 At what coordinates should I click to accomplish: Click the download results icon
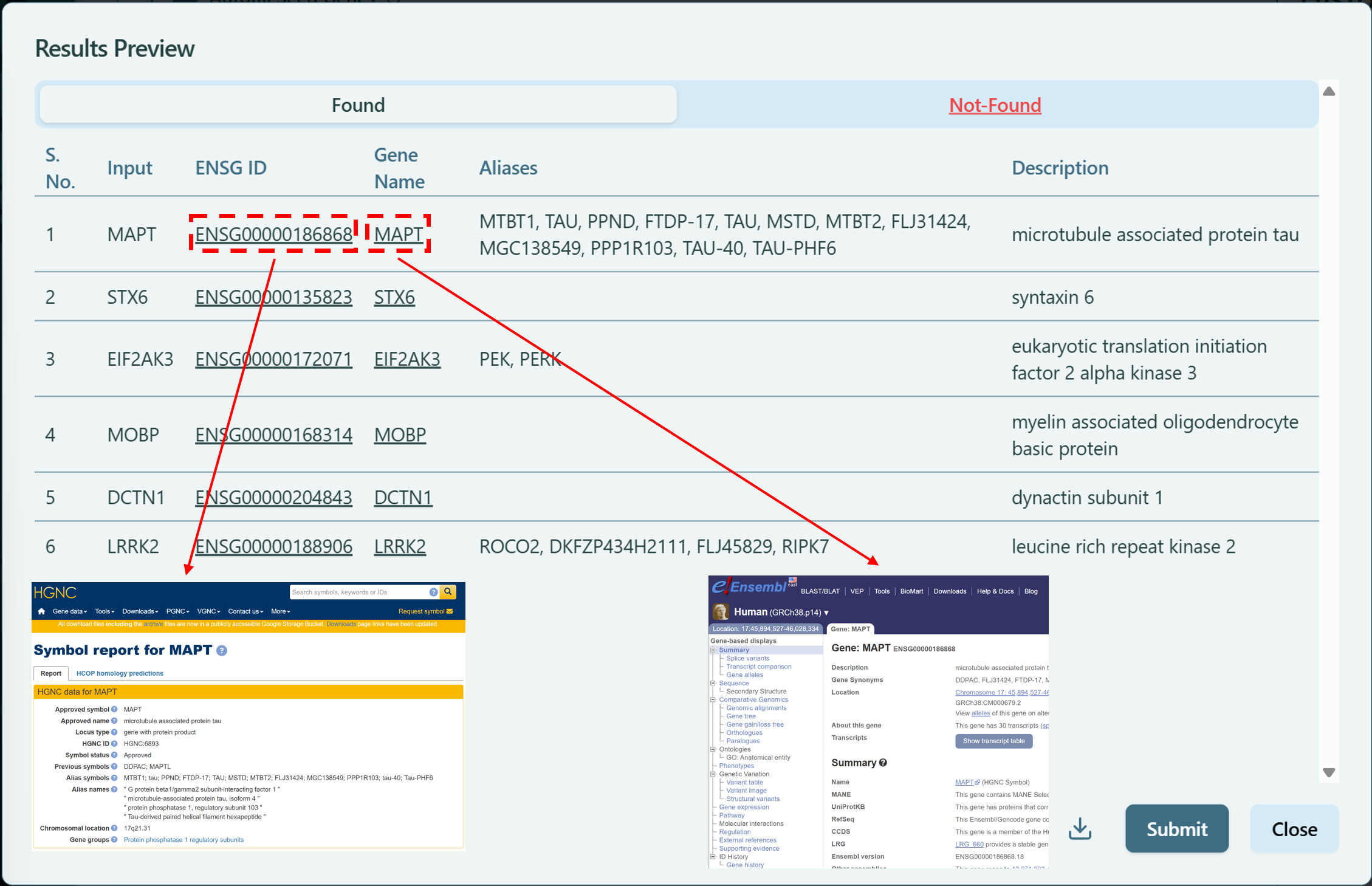1080,828
